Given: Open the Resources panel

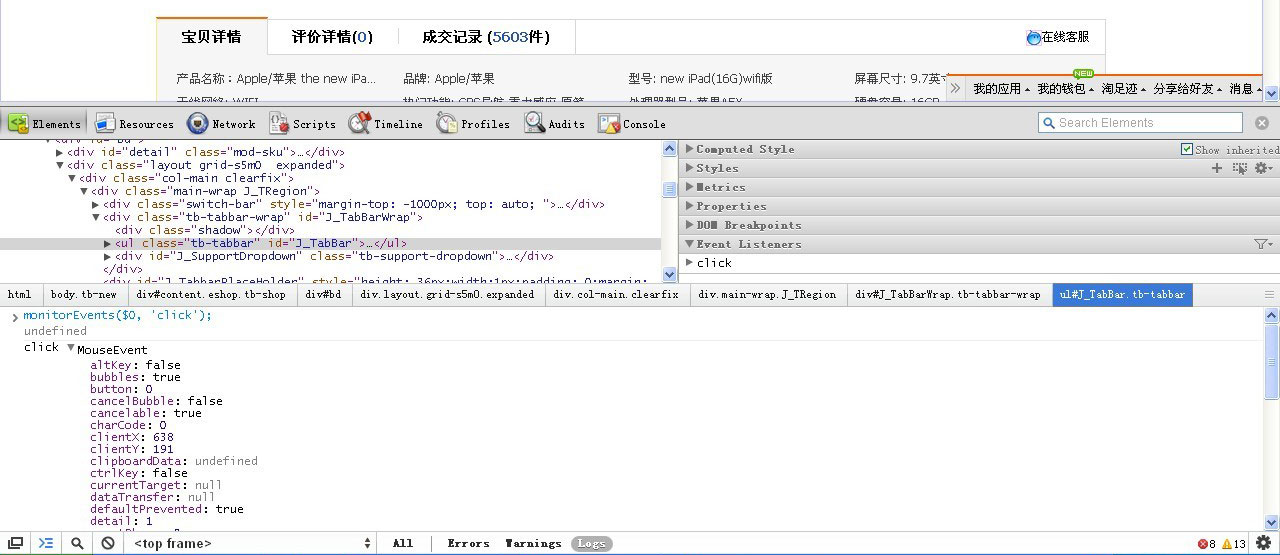Looking at the screenshot, I should (x=134, y=124).
